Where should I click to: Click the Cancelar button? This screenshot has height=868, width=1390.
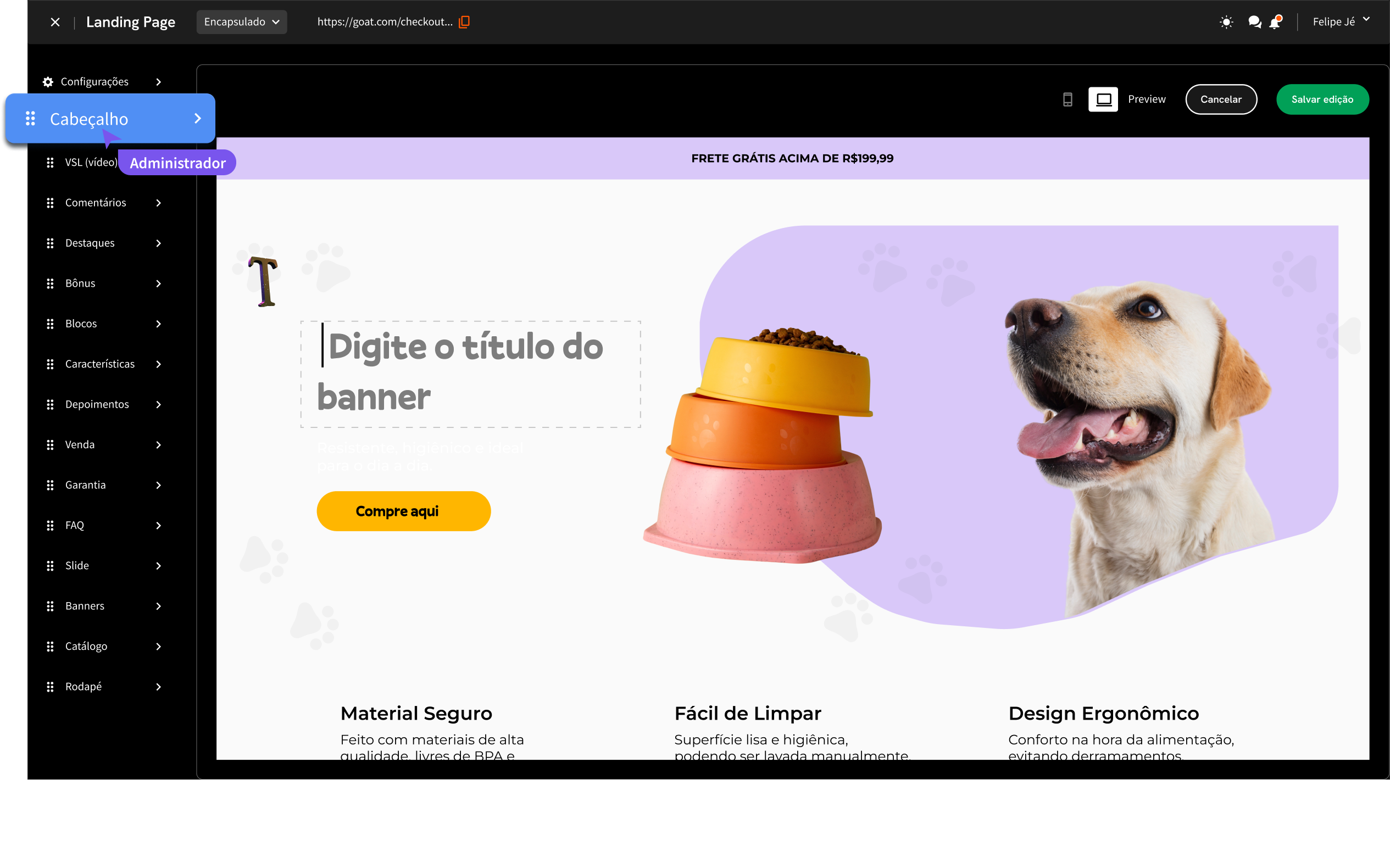[x=1221, y=99]
